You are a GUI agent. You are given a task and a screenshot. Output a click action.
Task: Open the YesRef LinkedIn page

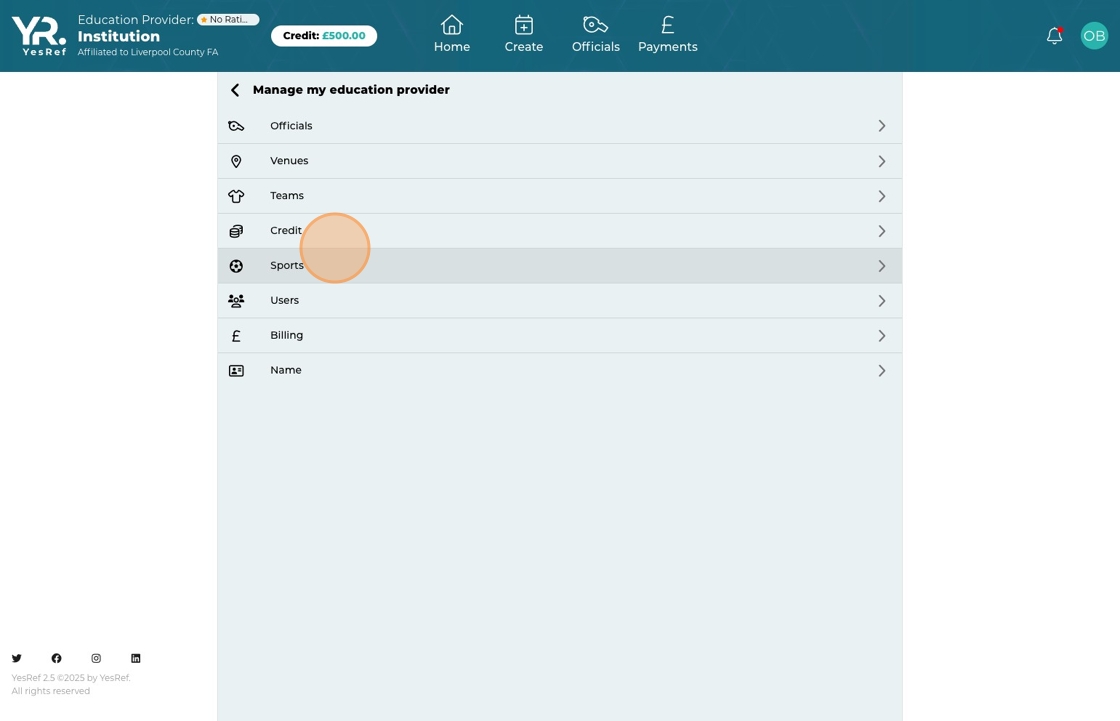[x=136, y=658]
